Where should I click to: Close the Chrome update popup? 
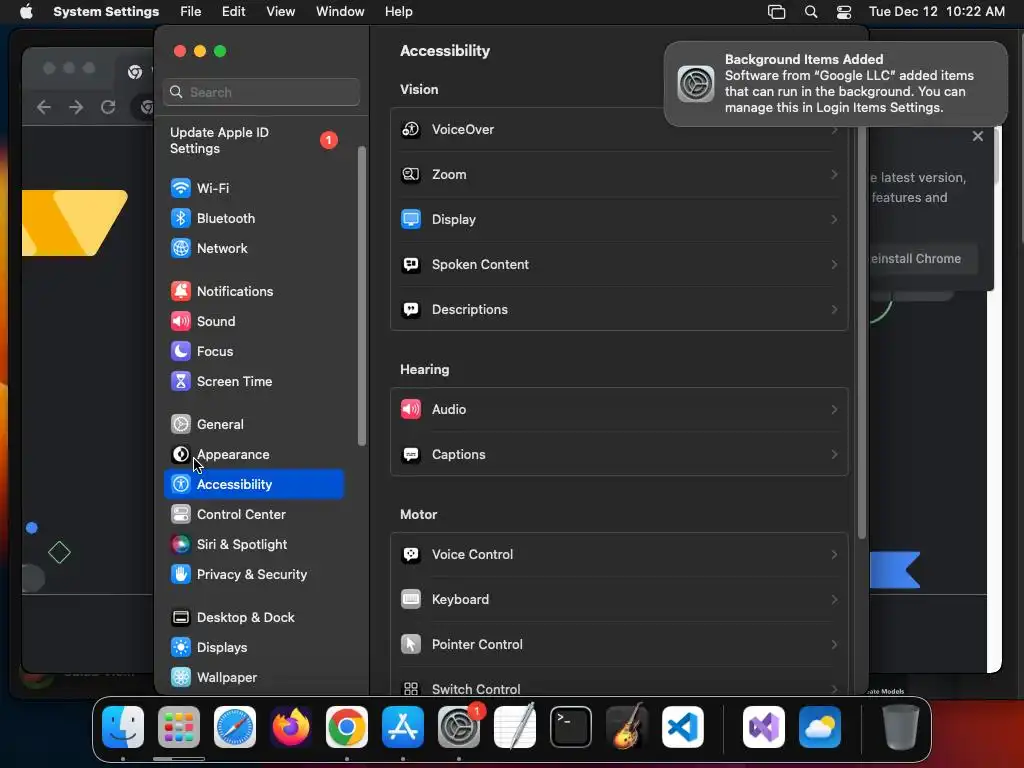[978, 136]
